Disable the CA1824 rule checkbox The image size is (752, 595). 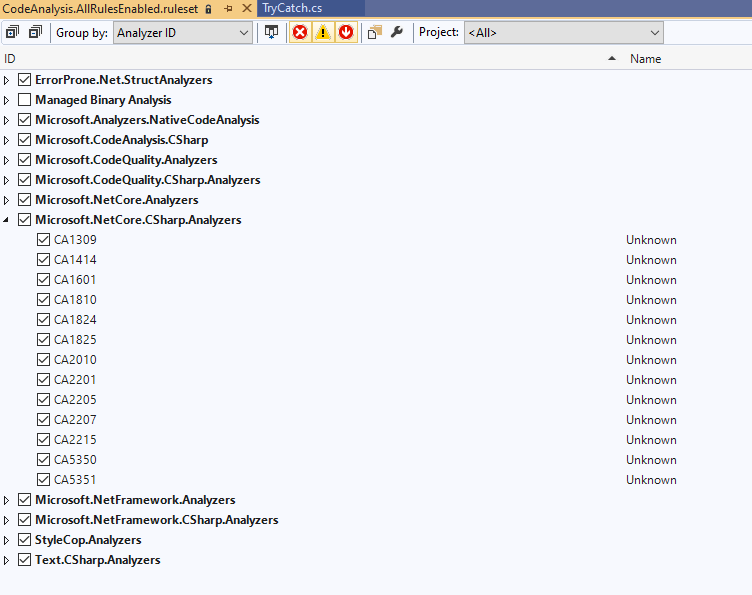click(43, 319)
